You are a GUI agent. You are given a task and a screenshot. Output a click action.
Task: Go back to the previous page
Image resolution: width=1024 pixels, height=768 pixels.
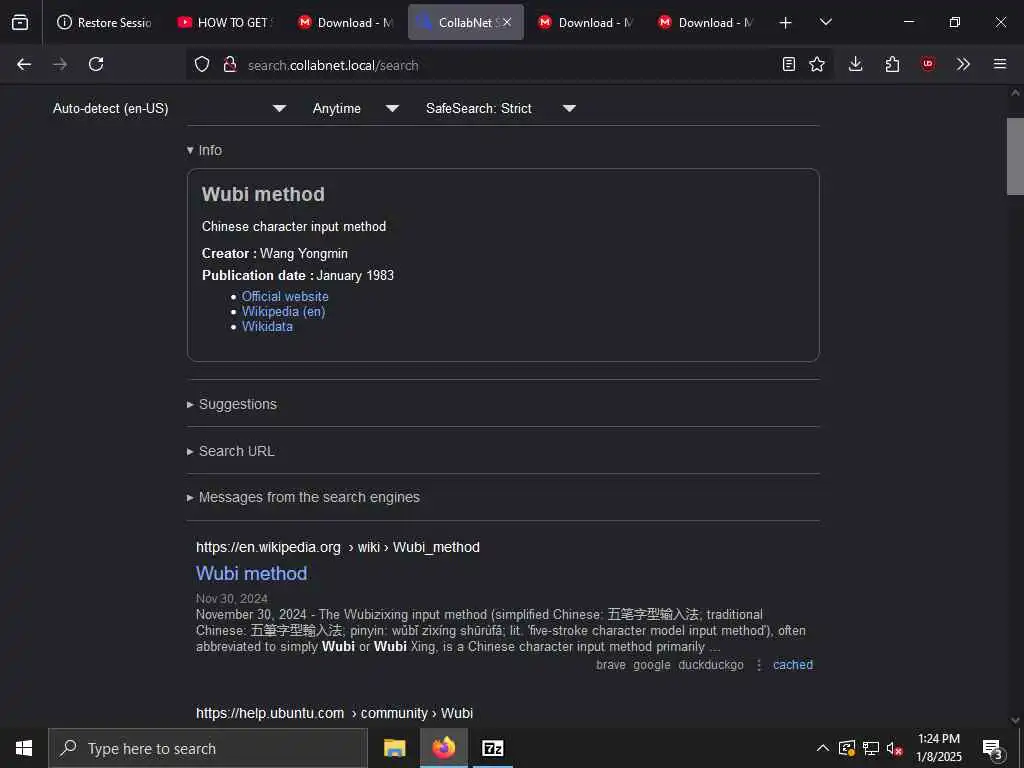click(24, 64)
